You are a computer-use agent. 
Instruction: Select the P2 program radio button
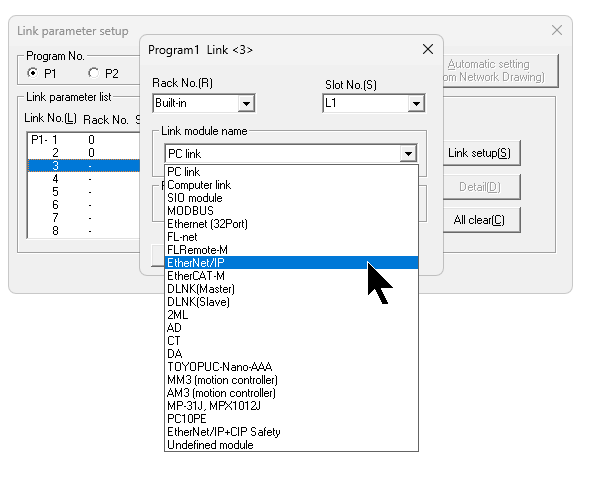tap(93, 73)
